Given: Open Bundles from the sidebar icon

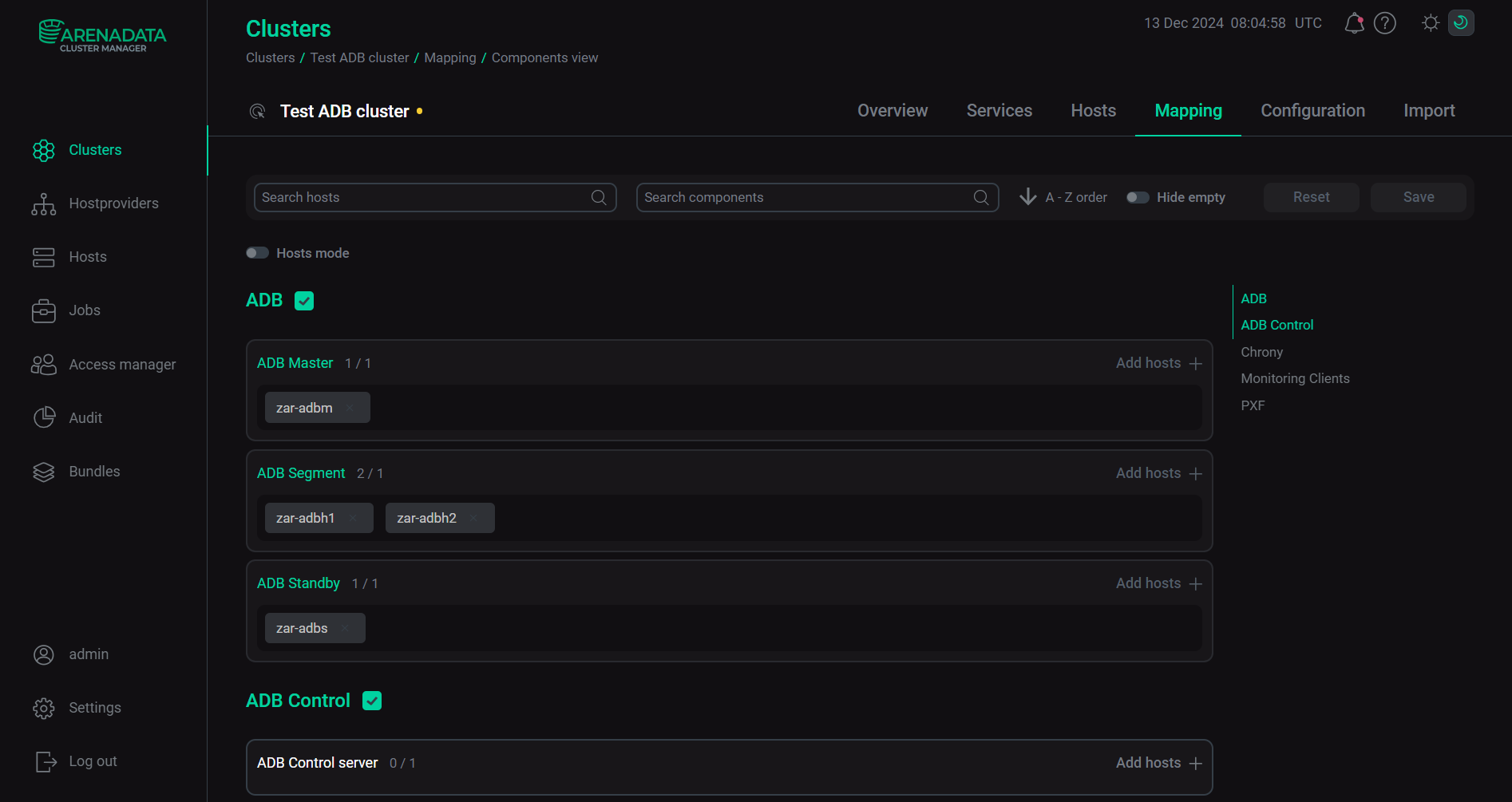Looking at the screenshot, I should pos(44,472).
